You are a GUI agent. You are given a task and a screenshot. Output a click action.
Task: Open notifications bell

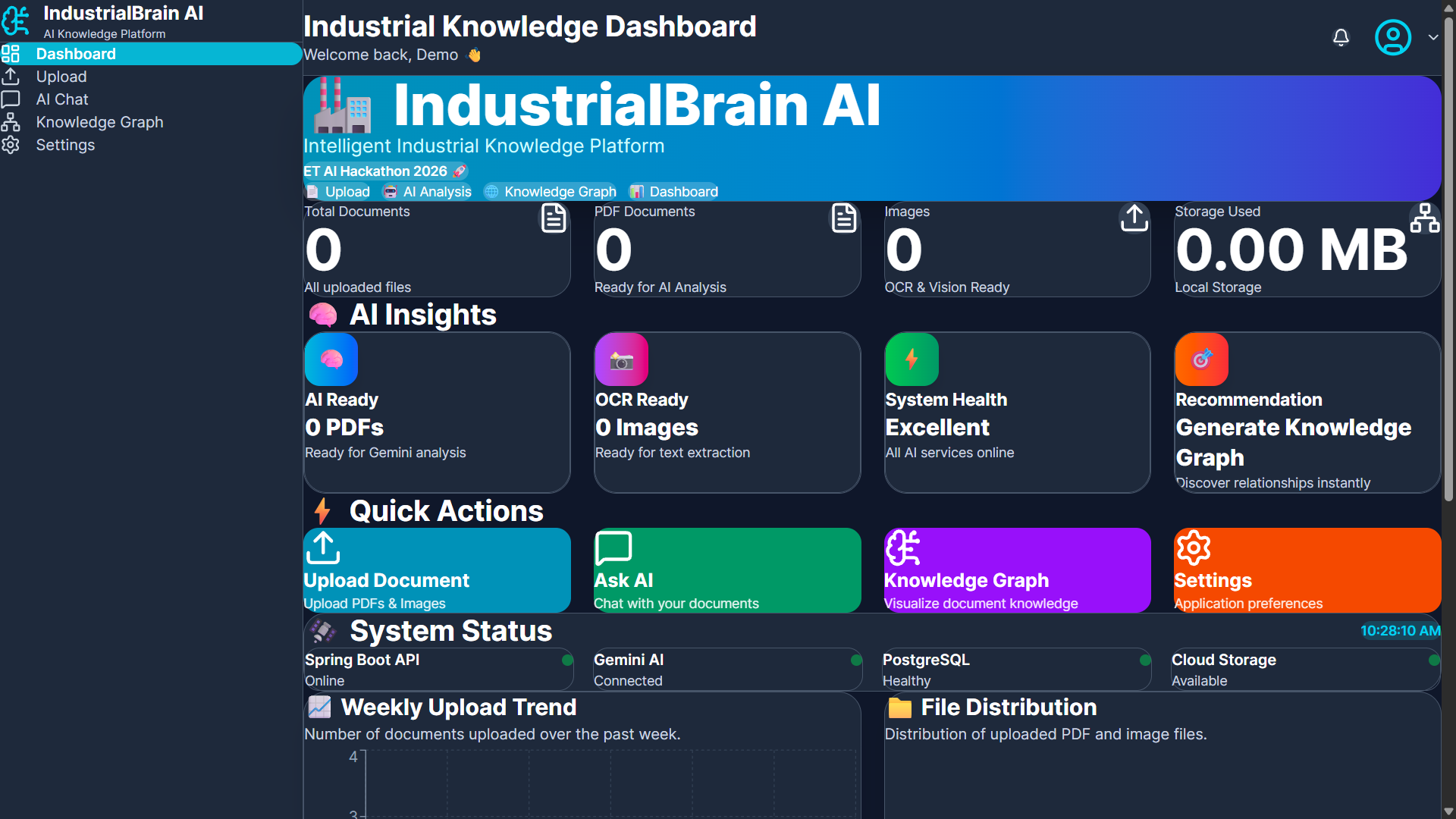point(1341,37)
